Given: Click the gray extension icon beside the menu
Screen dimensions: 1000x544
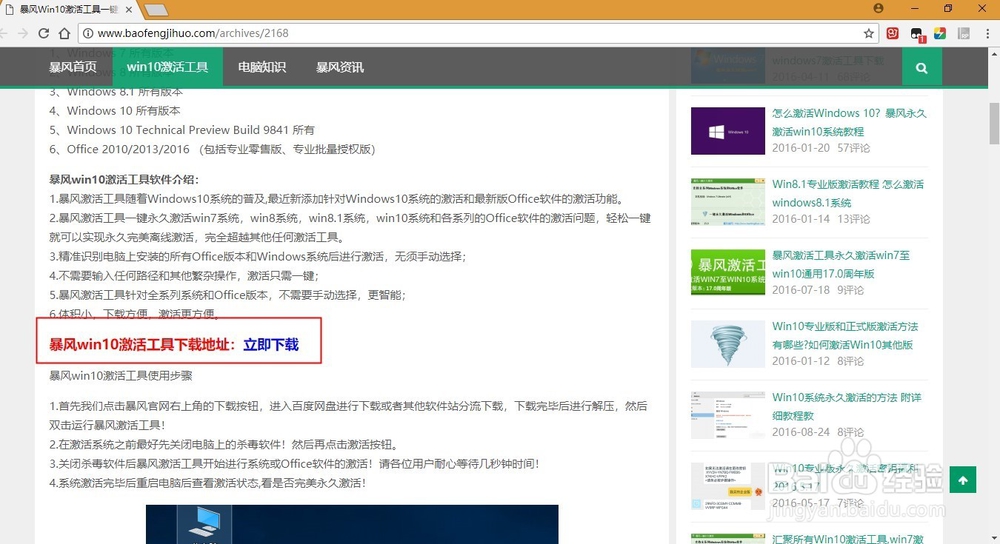Looking at the screenshot, I should [x=964, y=33].
